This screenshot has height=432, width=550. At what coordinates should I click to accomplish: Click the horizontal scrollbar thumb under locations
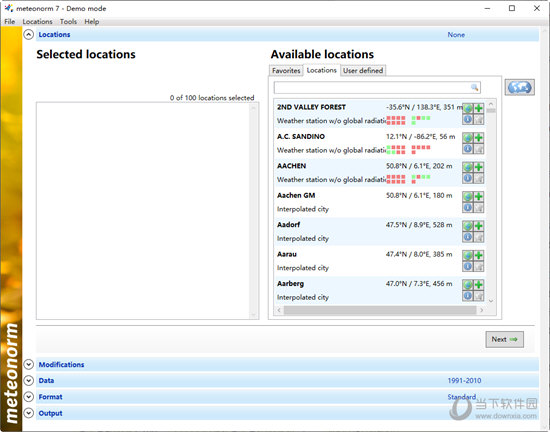coord(380,310)
